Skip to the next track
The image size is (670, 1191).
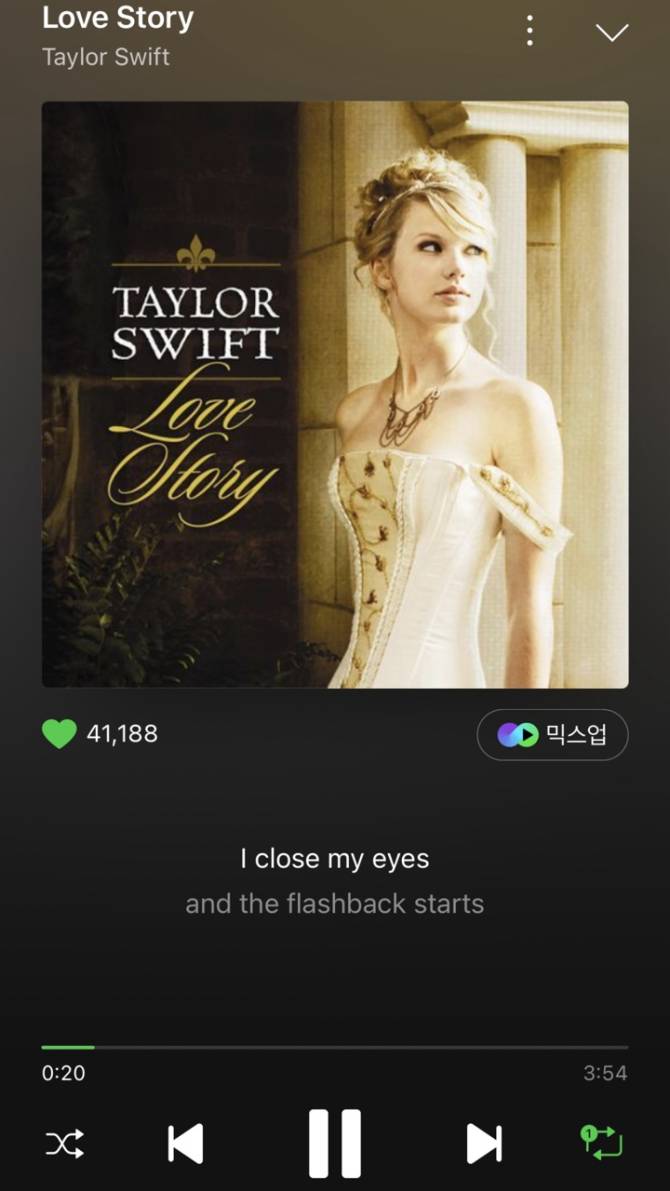(484, 1143)
